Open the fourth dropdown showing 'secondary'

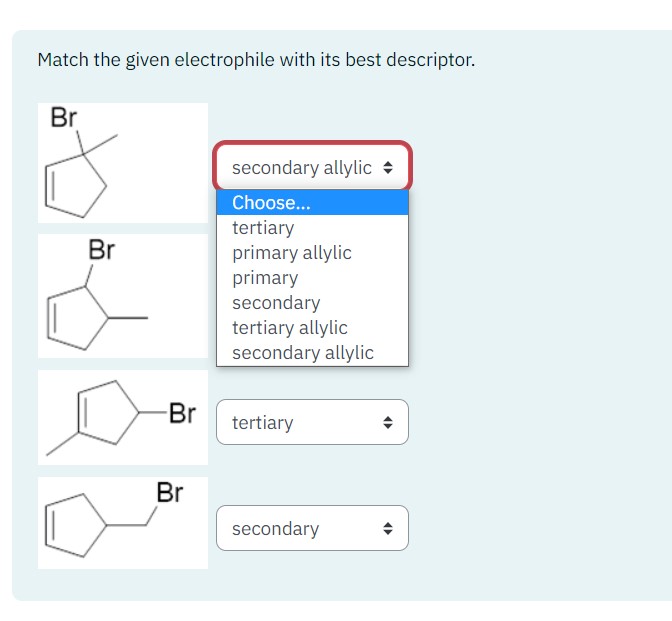pos(312,528)
